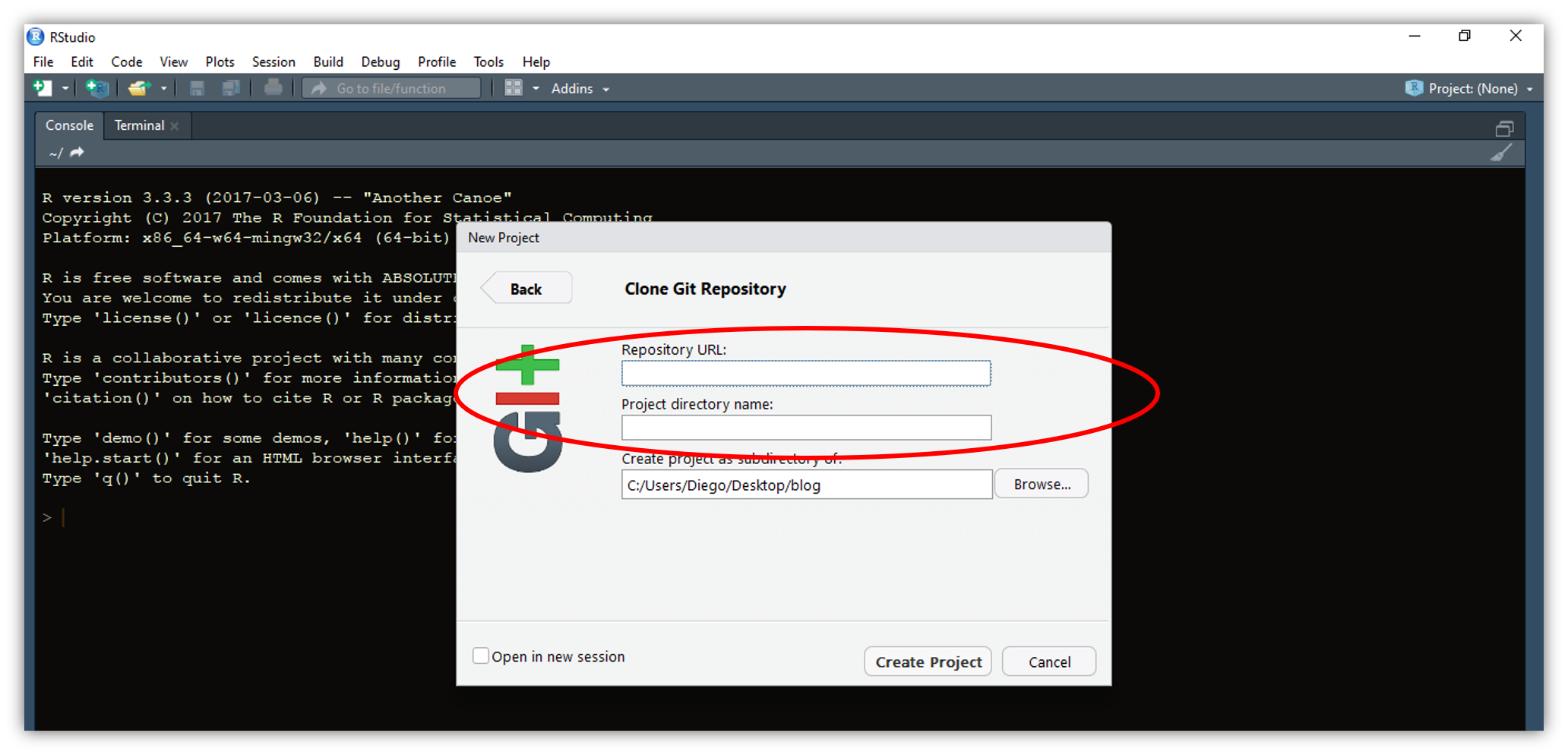Screen dimensions: 1568x755
Task: Click the Print icon in toolbar
Action: coord(273,88)
